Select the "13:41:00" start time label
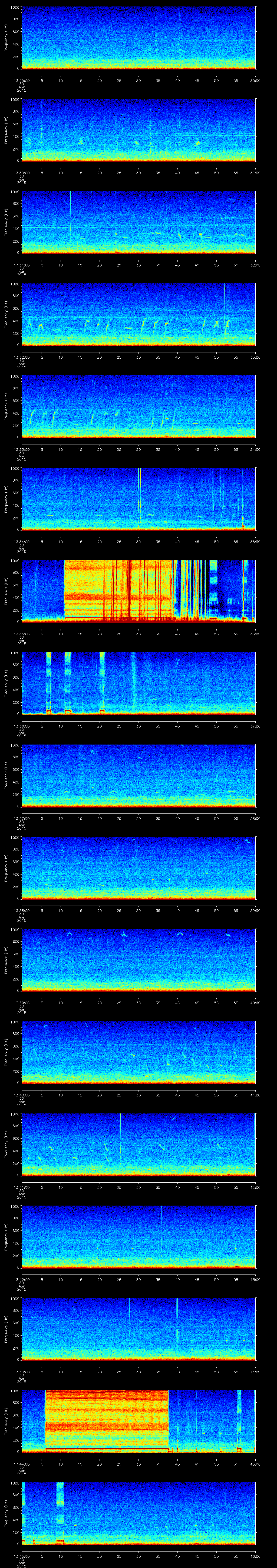The height and width of the screenshot is (1568, 277). [x=21, y=1186]
